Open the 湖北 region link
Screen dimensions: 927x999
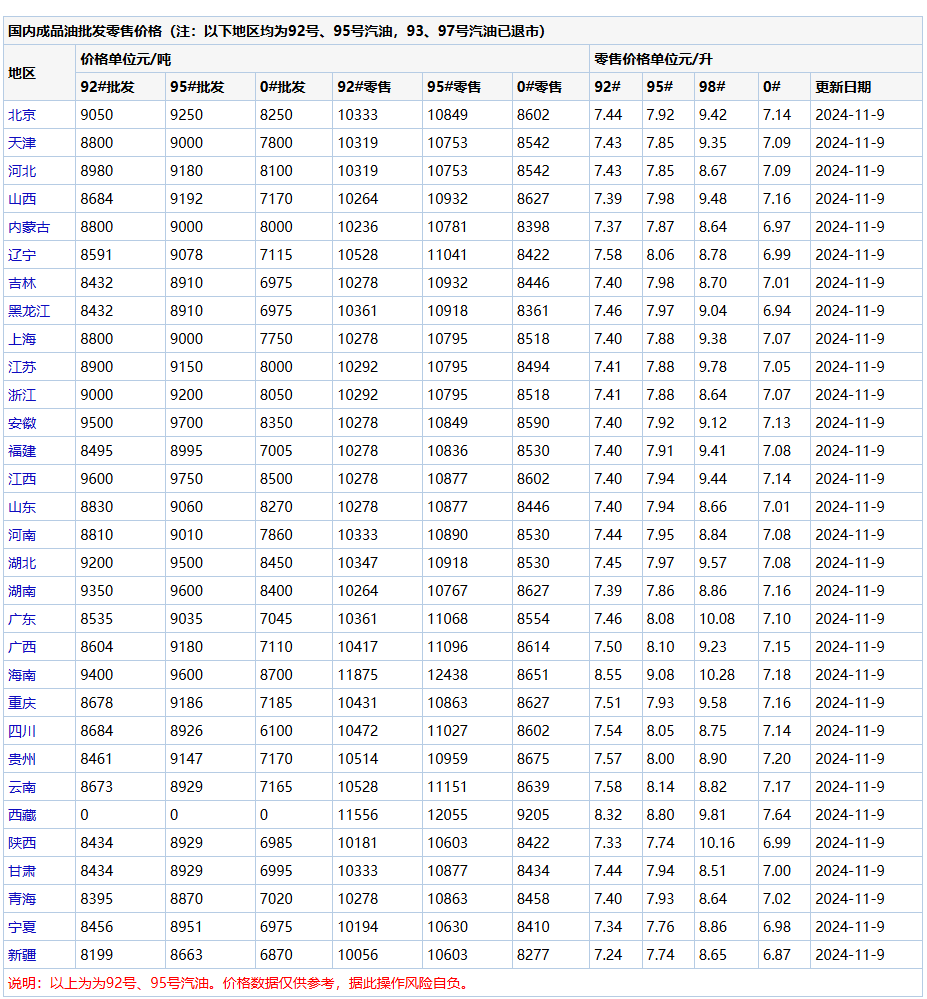pos(22,564)
